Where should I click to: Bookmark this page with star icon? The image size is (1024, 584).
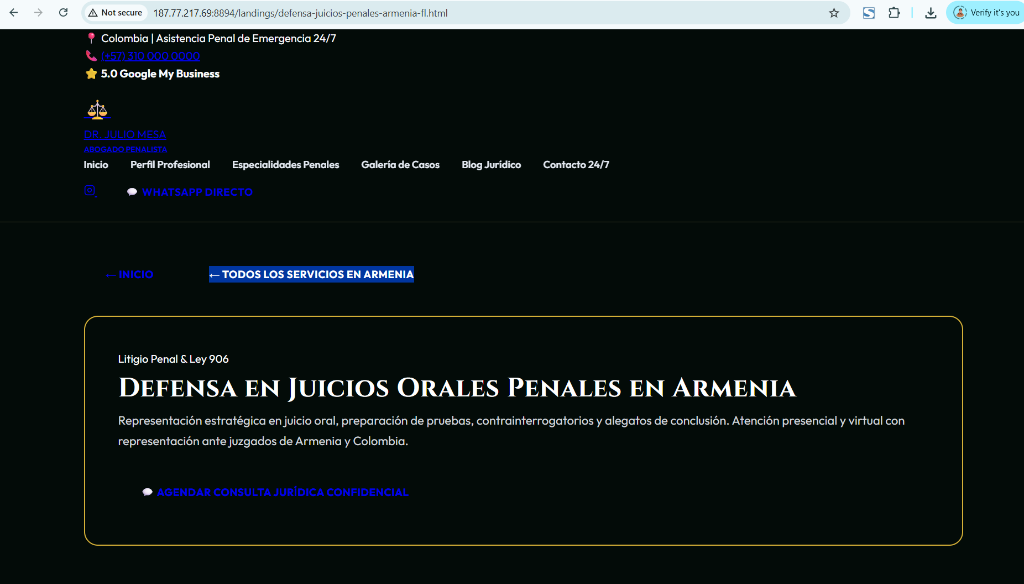[834, 13]
